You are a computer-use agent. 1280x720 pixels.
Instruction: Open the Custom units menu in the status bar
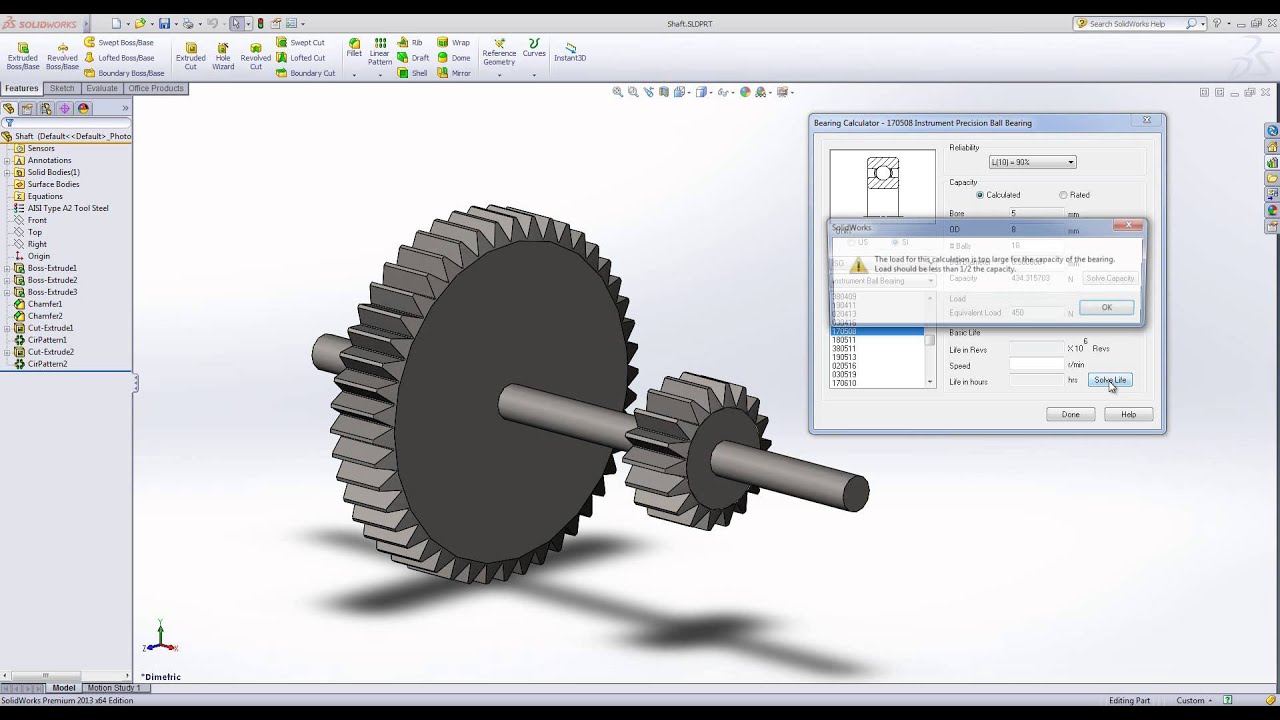(1195, 700)
